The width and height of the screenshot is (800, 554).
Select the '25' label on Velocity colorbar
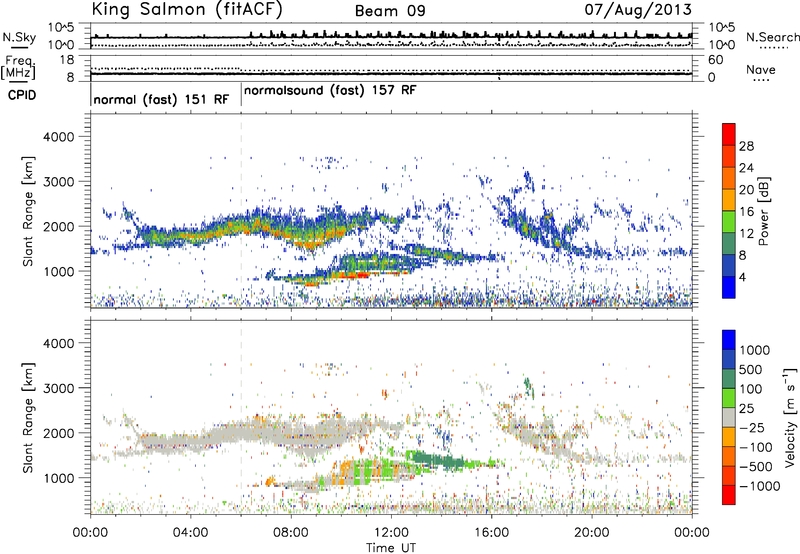tap(746, 408)
